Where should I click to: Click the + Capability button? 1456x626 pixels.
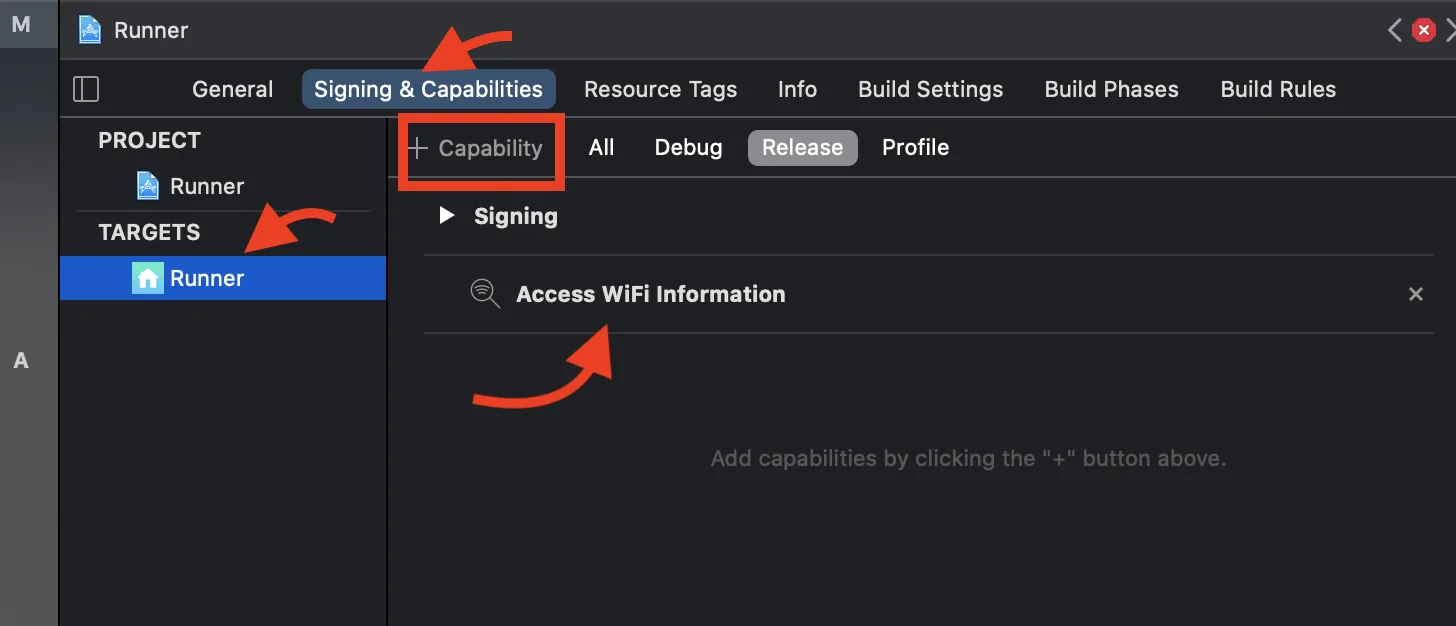click(x=477, y=148)
